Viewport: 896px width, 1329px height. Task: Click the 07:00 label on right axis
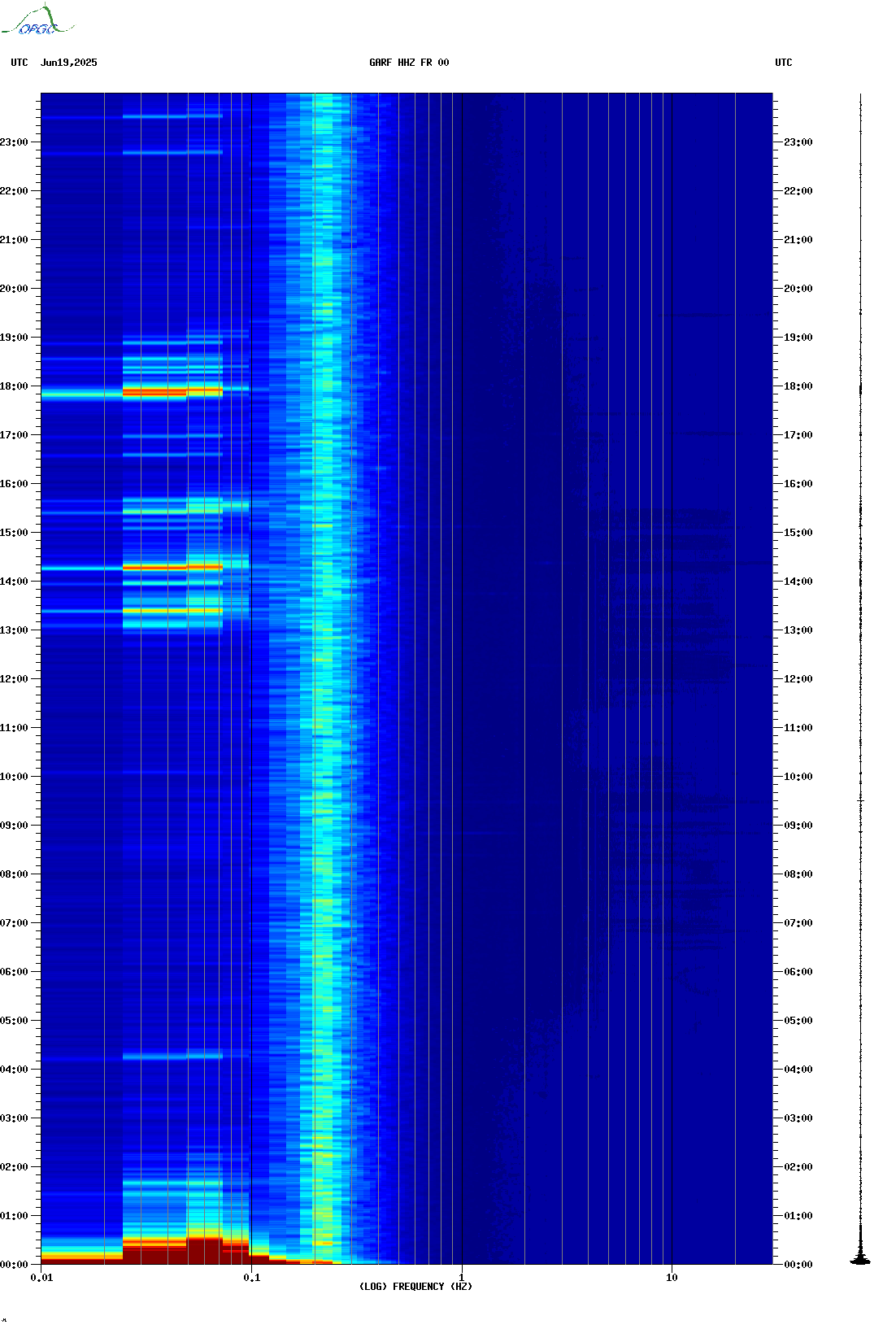click(798, 923)
